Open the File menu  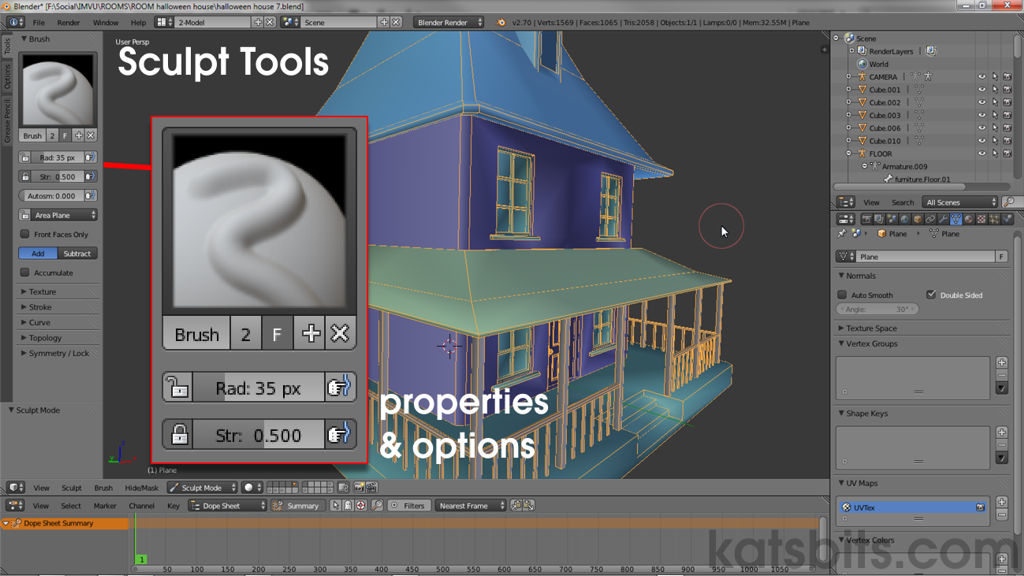[x=39, y=22]
